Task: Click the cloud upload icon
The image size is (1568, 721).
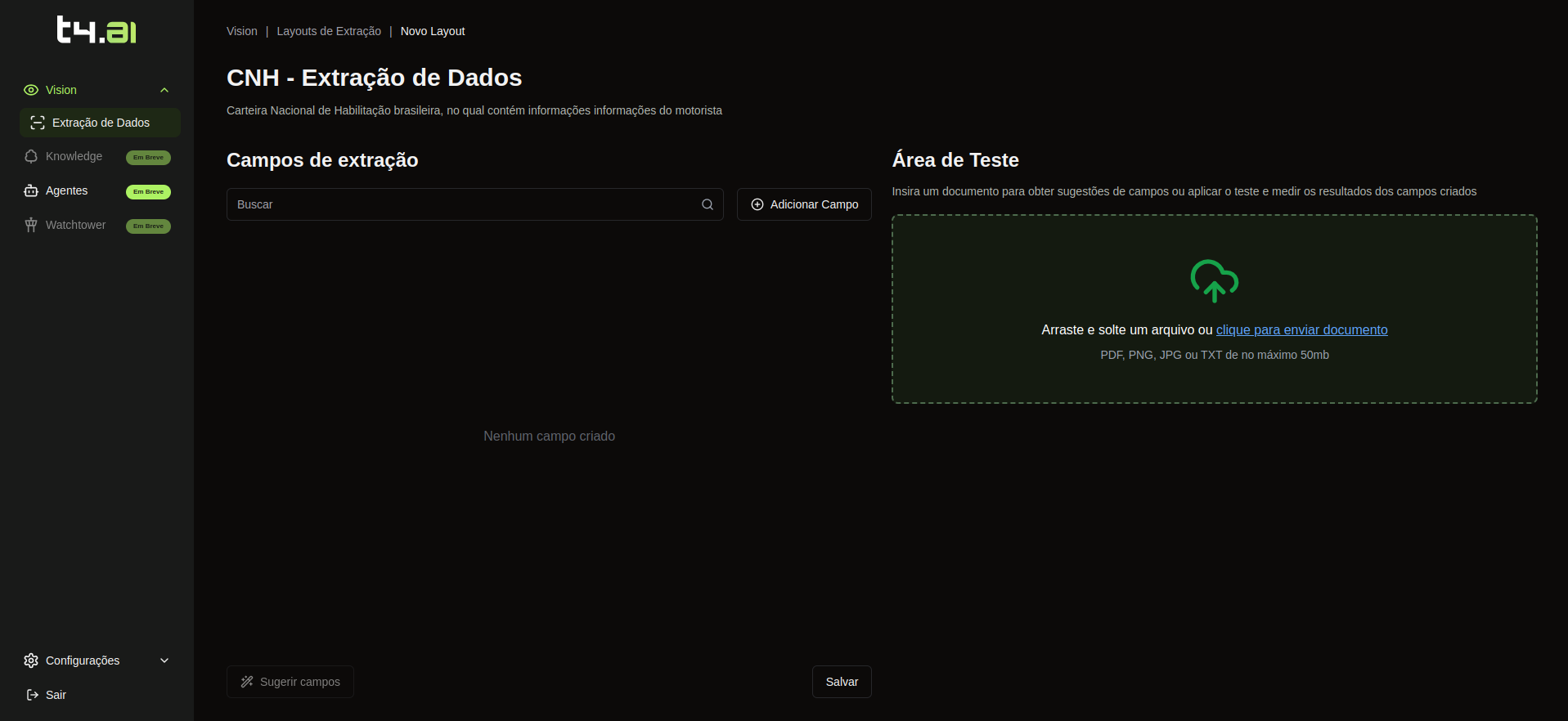Action: (1214, 280)
